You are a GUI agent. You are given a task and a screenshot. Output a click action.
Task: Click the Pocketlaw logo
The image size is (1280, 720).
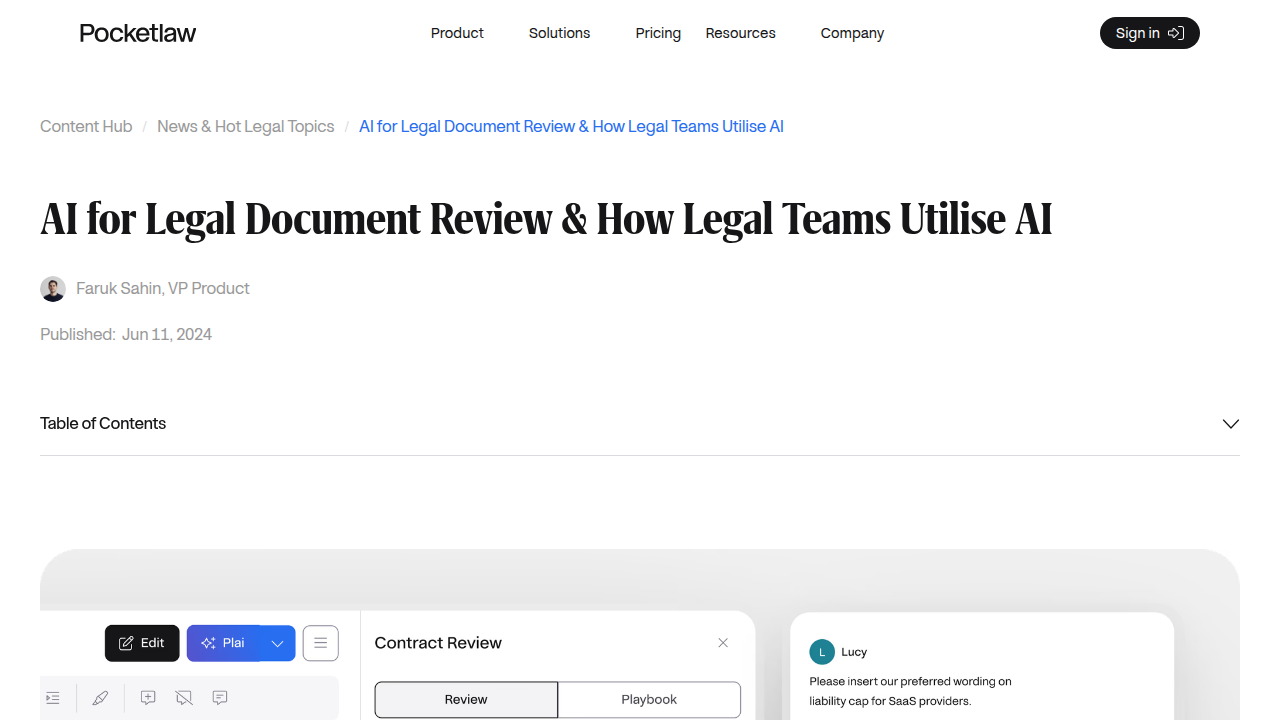tap(138, 33)
